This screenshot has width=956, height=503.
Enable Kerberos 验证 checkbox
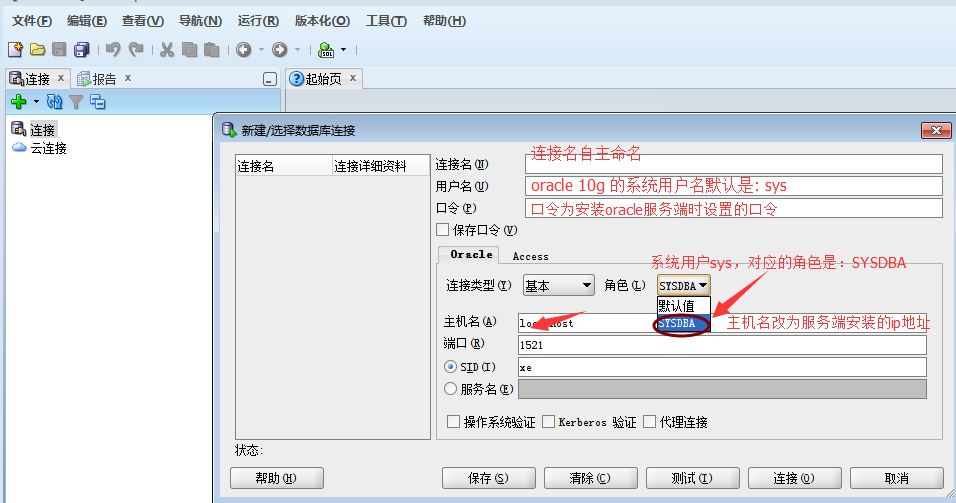(x=548, y=422)
